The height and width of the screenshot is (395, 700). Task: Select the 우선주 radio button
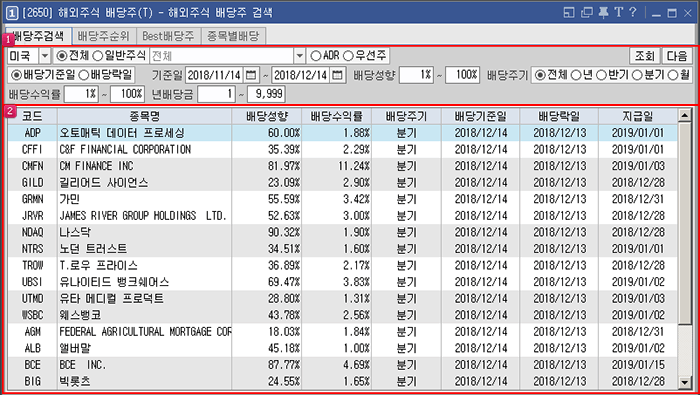348,56
